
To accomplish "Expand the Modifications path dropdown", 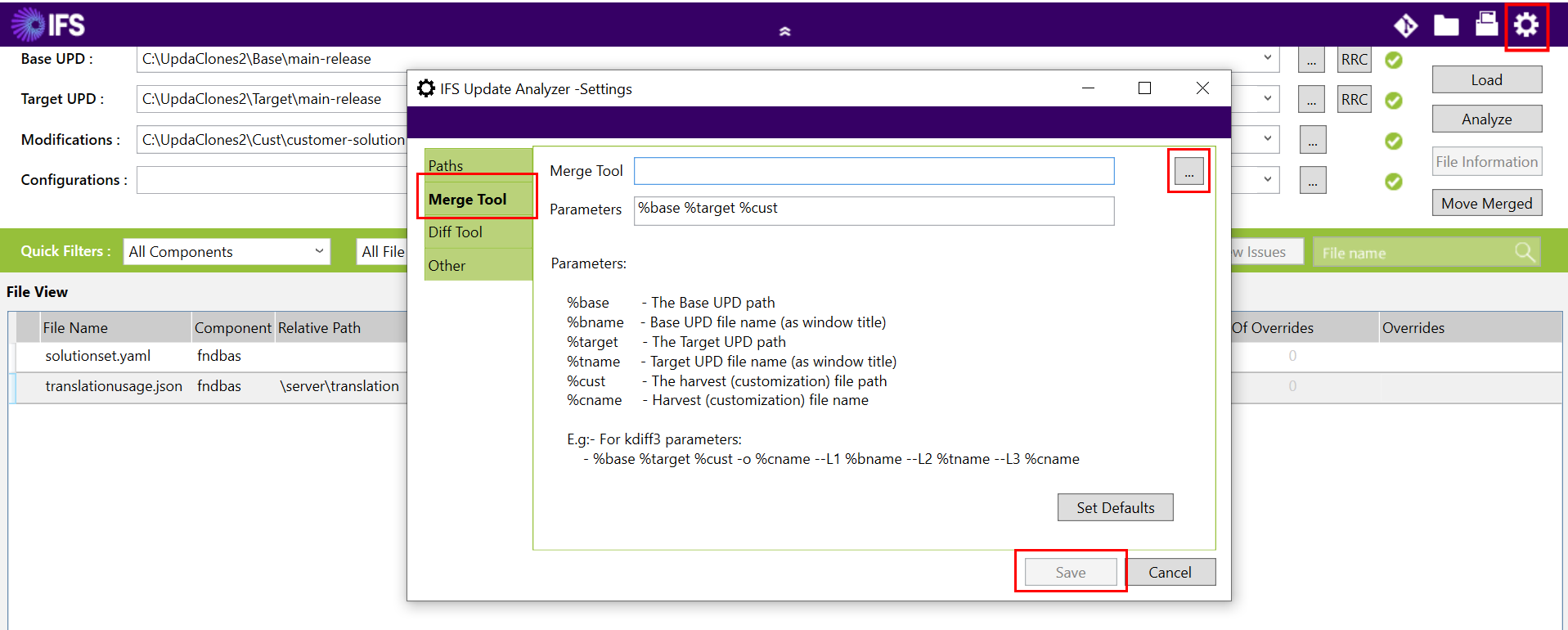I will tap(1267, 138).
